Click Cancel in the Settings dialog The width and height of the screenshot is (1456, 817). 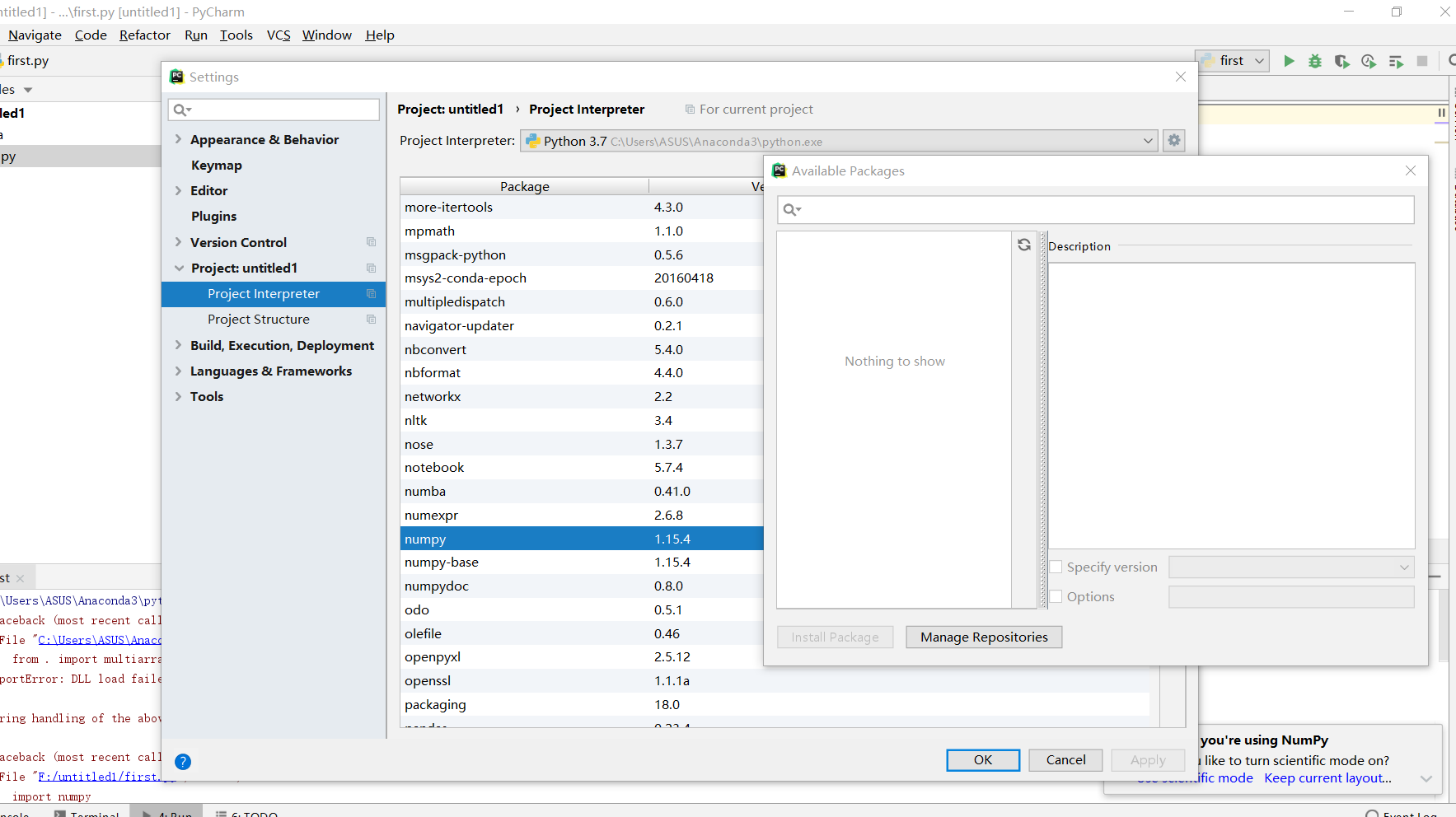pos(1066,759)
